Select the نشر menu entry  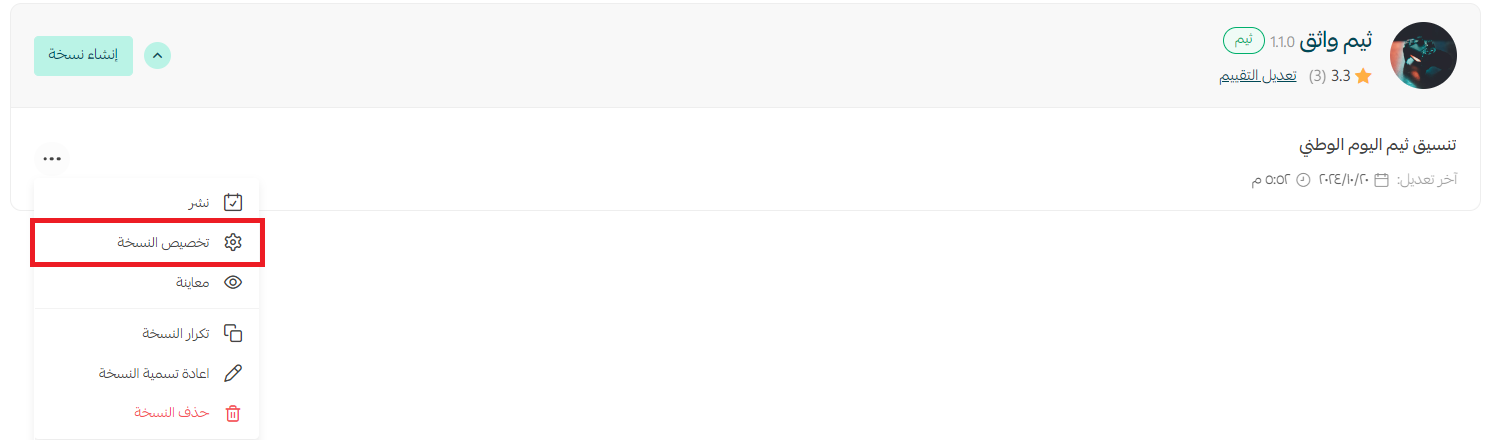click(199, 202)
